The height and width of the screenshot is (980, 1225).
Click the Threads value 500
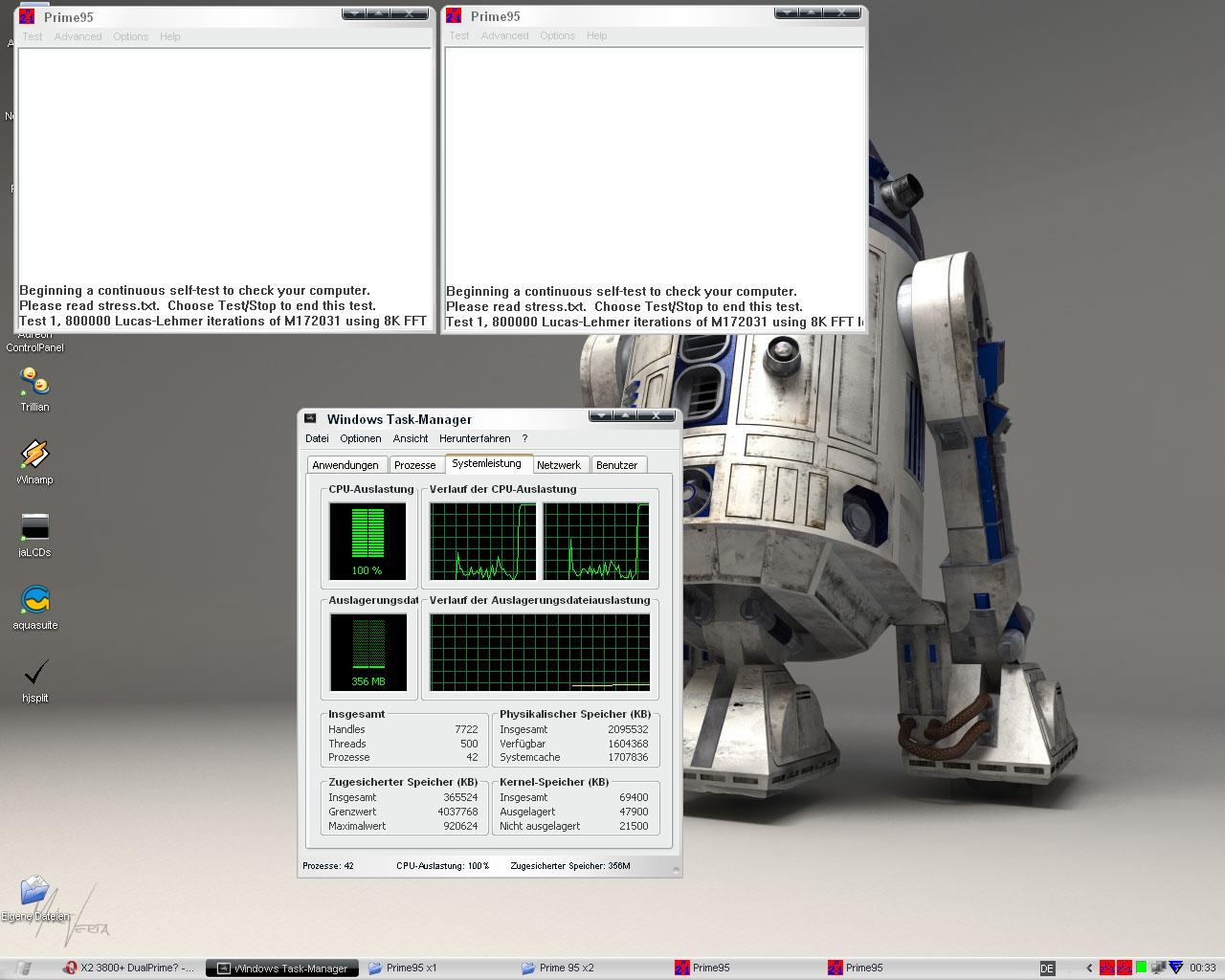[469, 744]
